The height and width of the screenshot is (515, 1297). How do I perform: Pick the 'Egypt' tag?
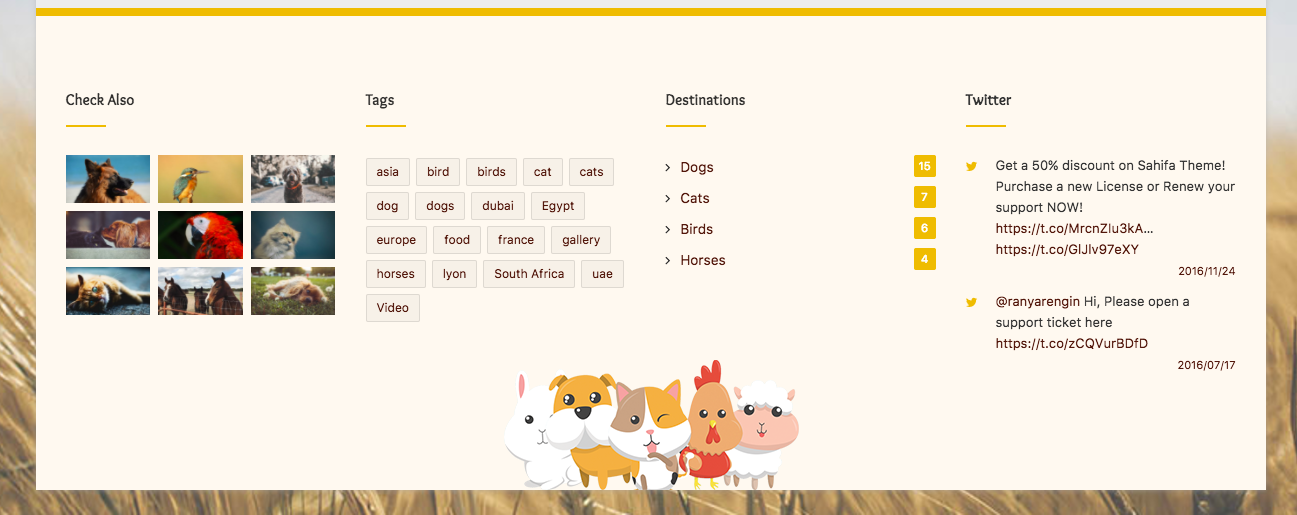[x=558, y=206]
